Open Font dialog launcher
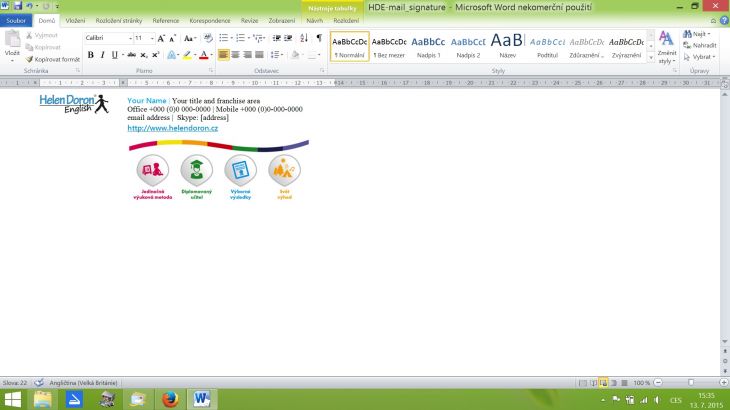 [211, 70]
